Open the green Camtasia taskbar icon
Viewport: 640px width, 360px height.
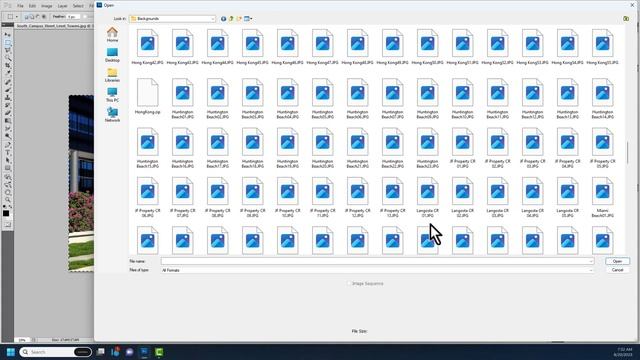[x=159, y=352]
